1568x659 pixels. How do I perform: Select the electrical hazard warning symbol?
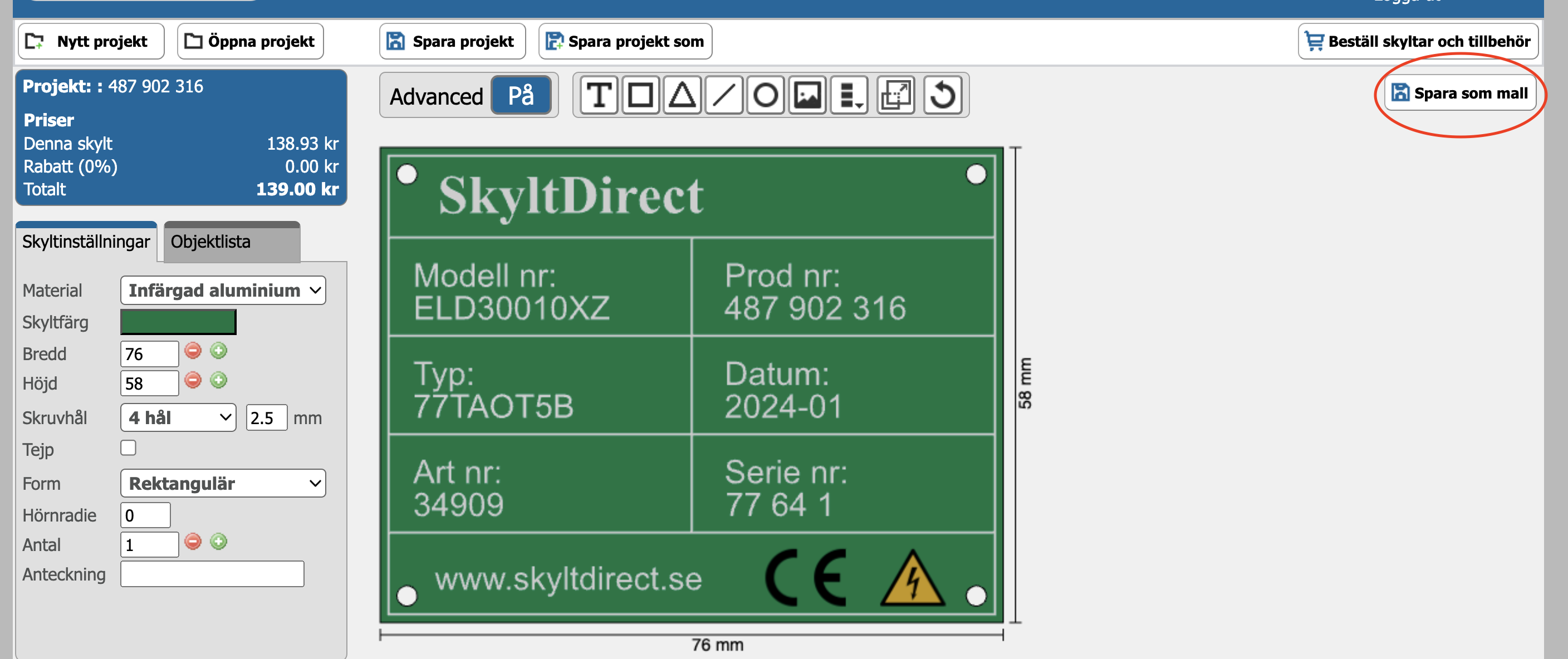click(913, 578)
